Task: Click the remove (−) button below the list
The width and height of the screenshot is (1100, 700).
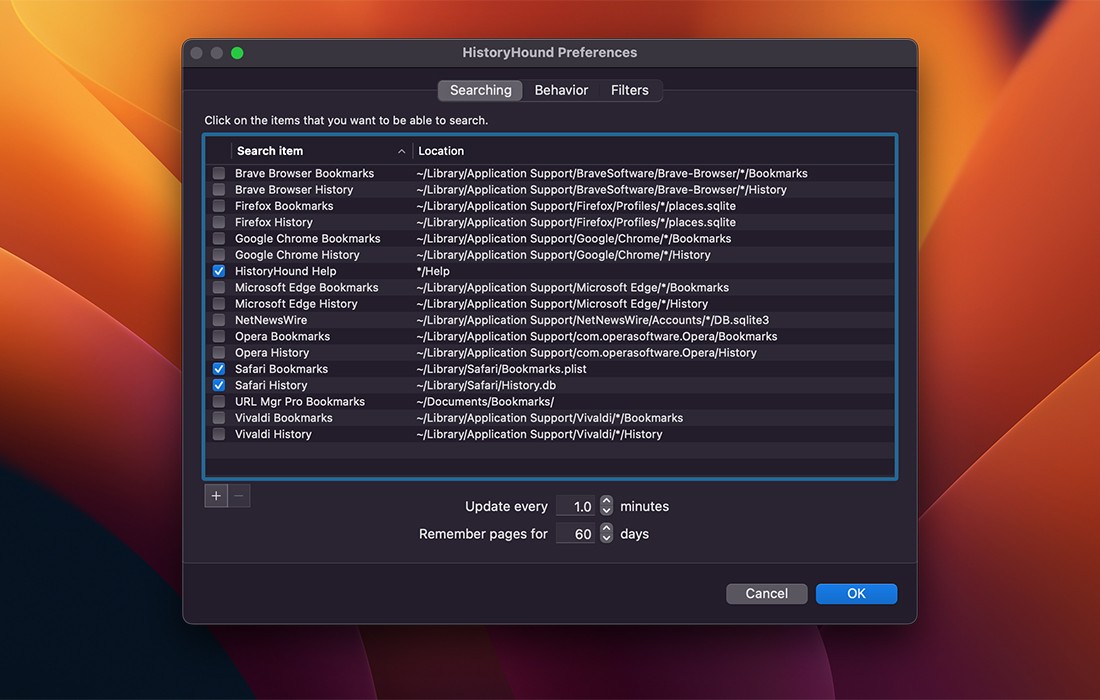Action: (x=240, y=495)
